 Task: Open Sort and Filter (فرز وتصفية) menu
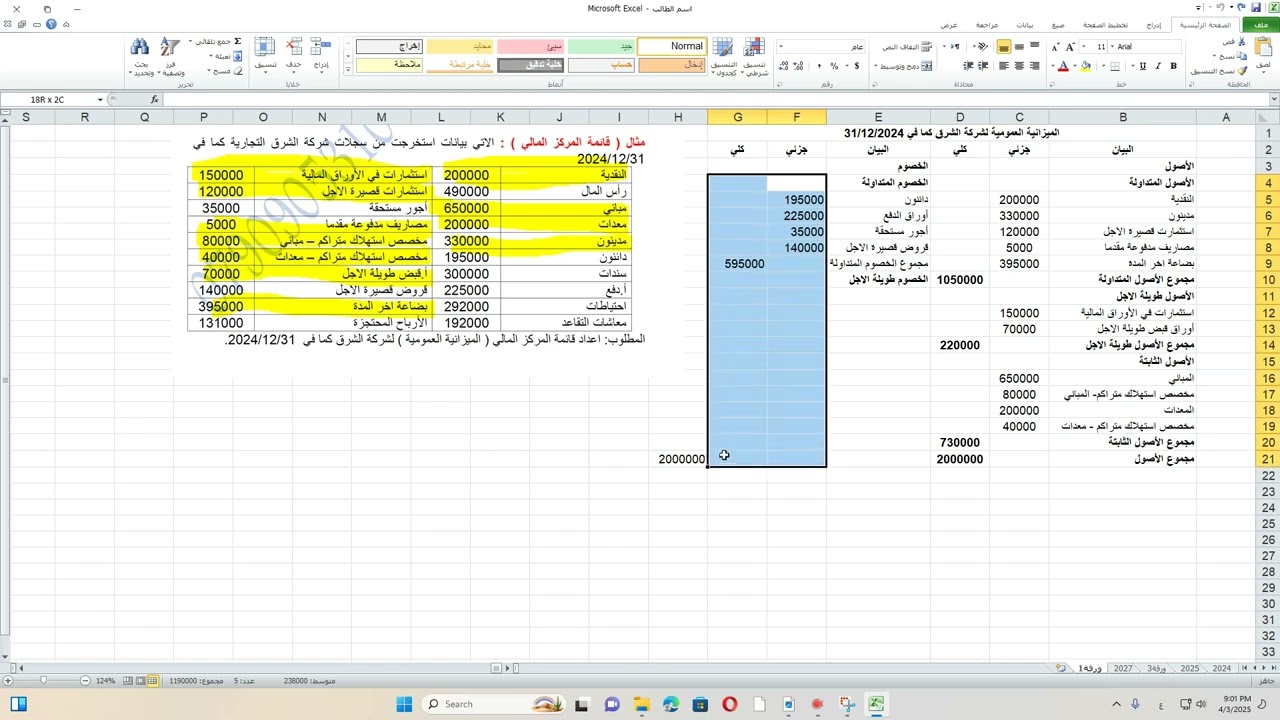171,56
